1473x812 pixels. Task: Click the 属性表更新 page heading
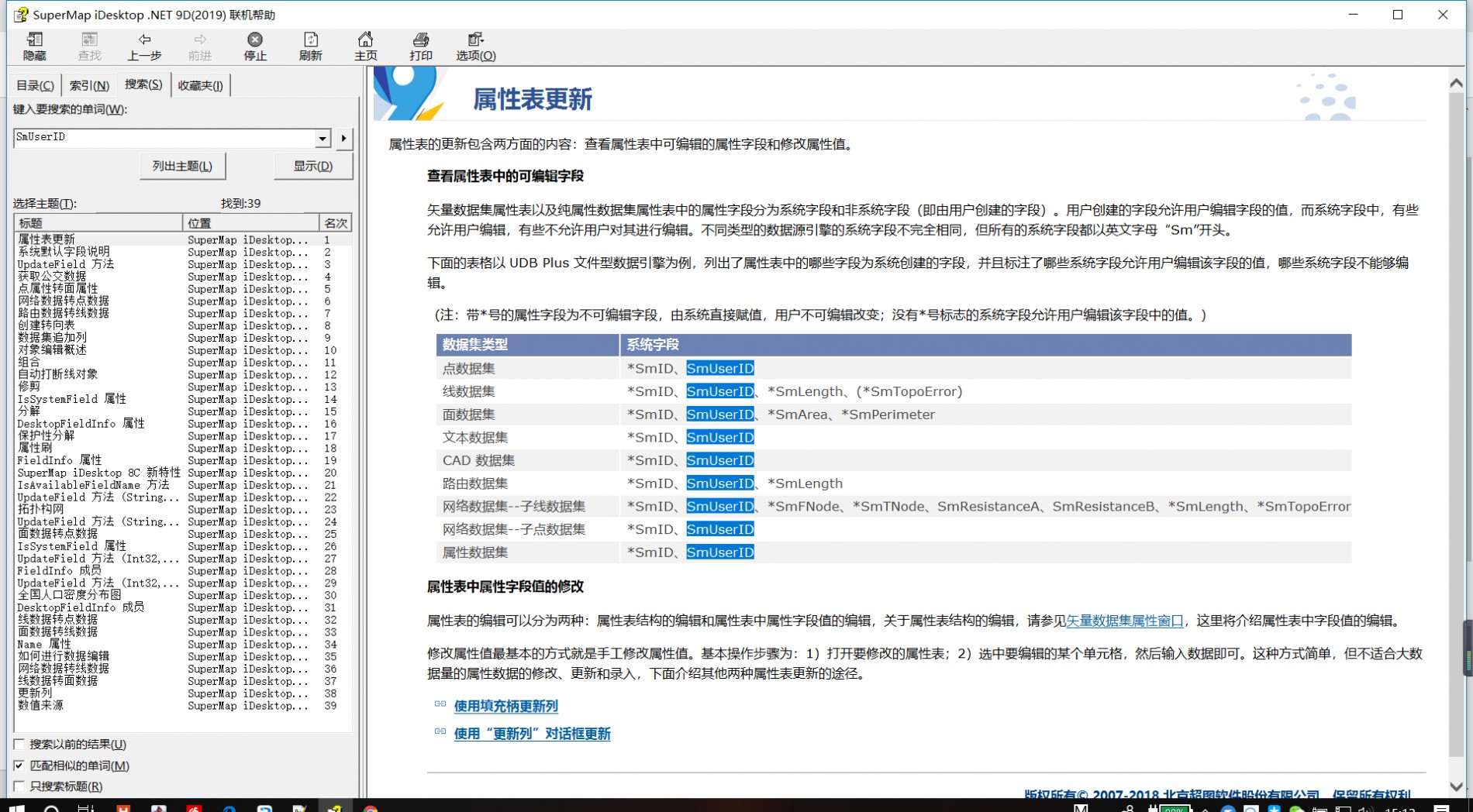(533, 99)
